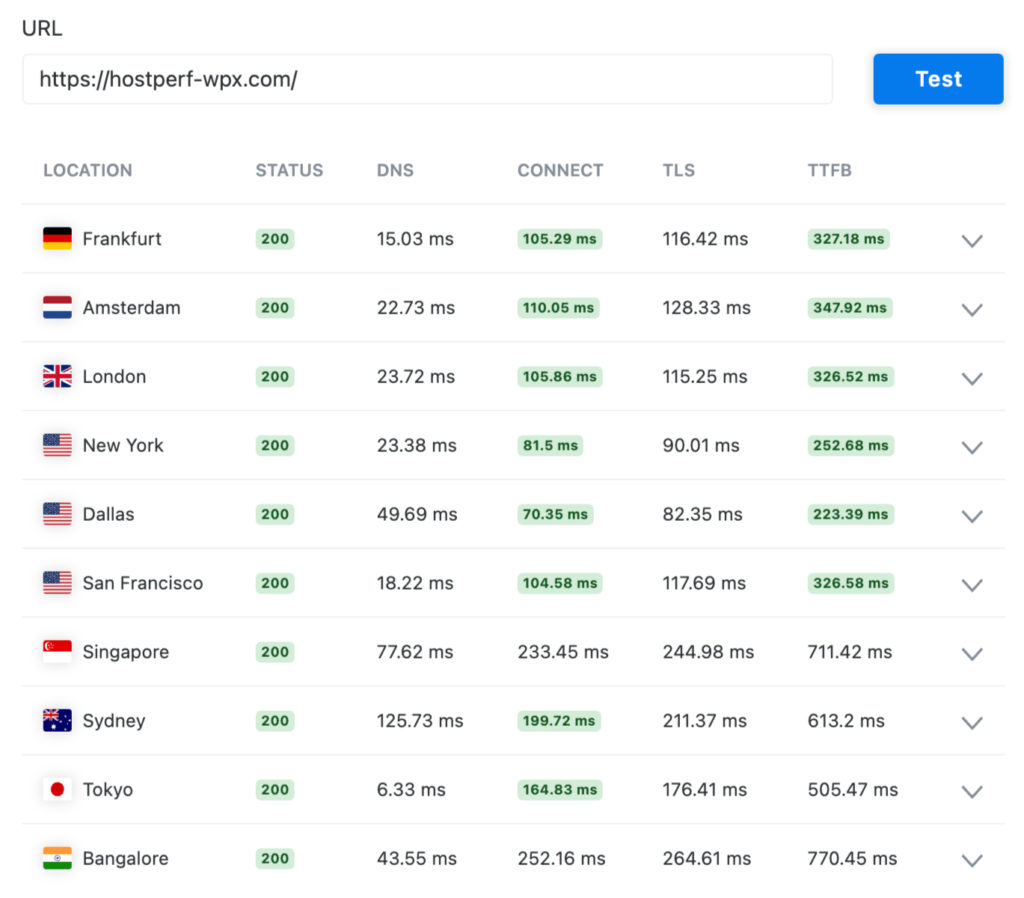Focus the URL input field
This screenshot has height=898, width=1024.
coord(428,79)
